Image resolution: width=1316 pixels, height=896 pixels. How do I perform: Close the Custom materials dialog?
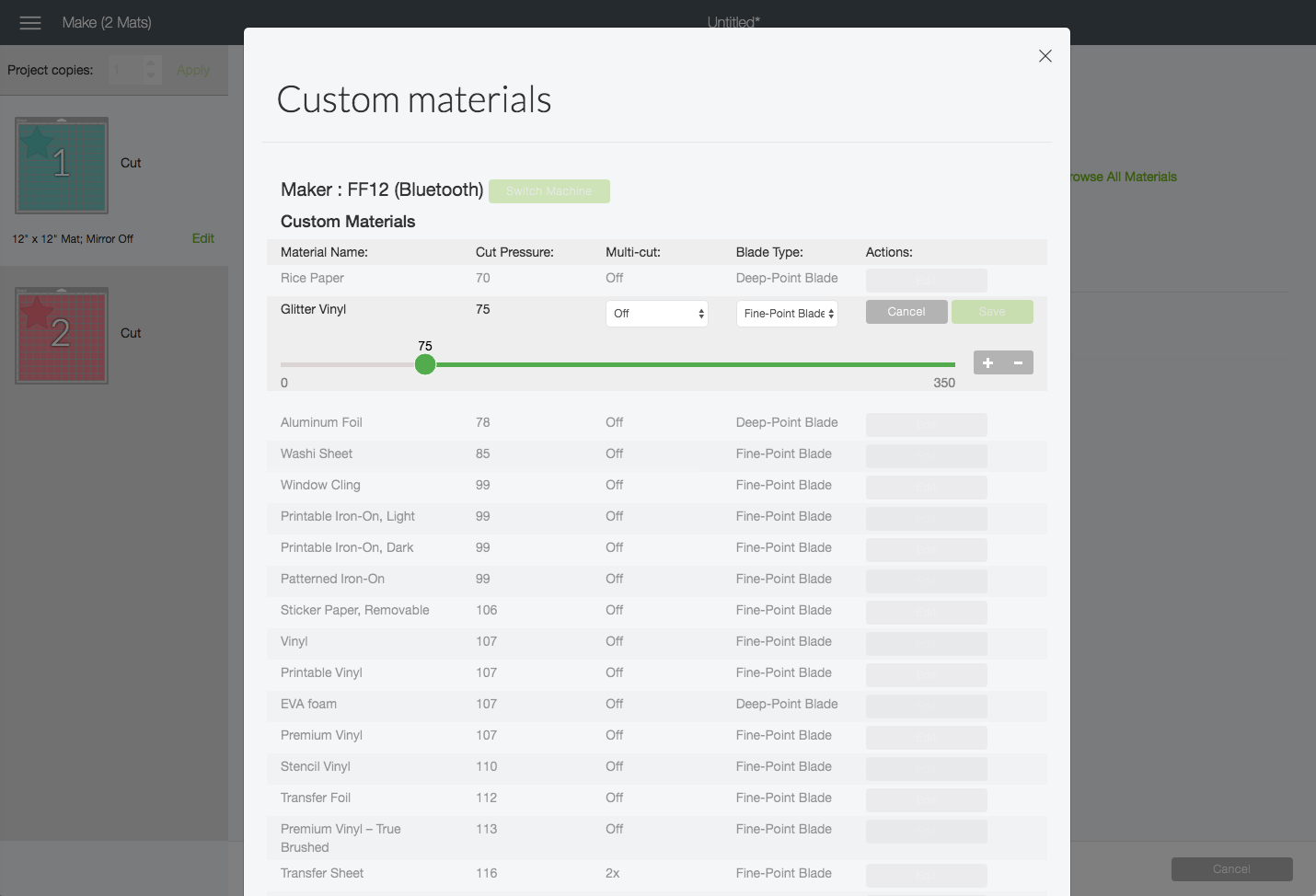click(x=1045, y=56)
